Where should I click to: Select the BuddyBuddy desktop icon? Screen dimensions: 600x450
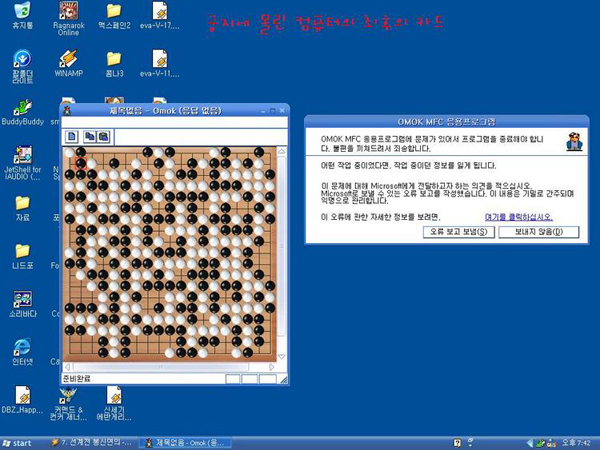(x=23, y=112)
